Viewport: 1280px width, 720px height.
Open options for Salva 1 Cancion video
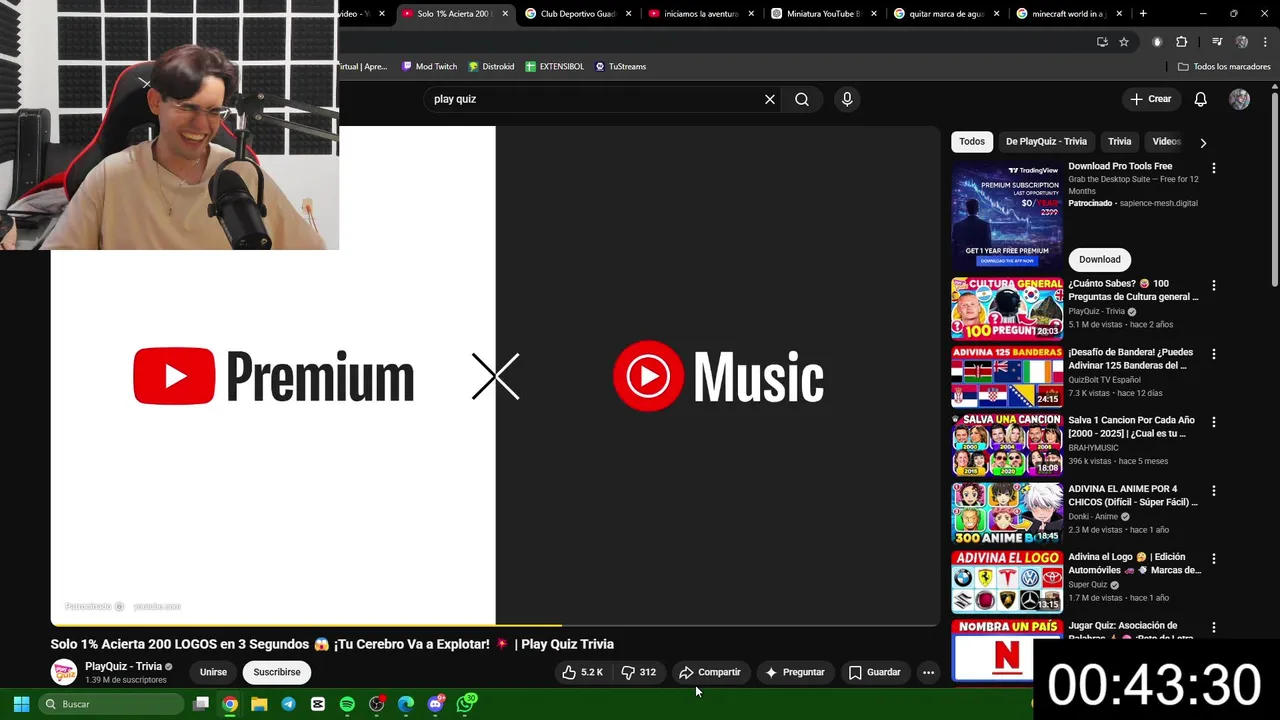click(x=1214, y=422)
